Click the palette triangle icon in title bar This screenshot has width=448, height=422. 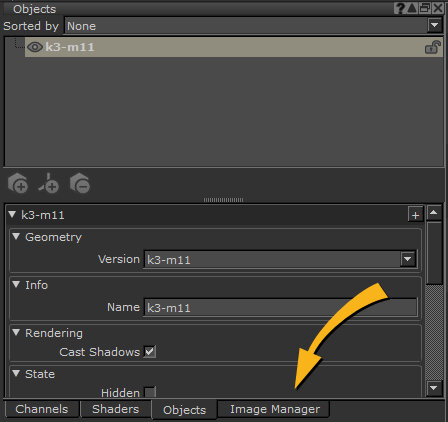(x=412, y=8)
